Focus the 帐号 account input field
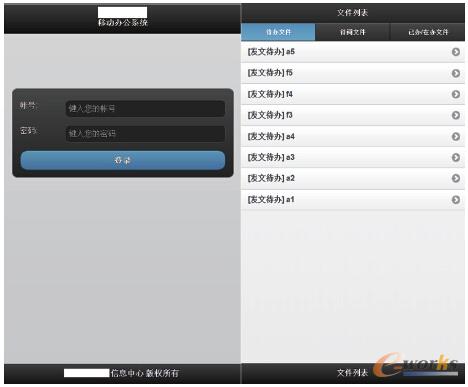Viewport: 468px width, 387px height. 145,108
